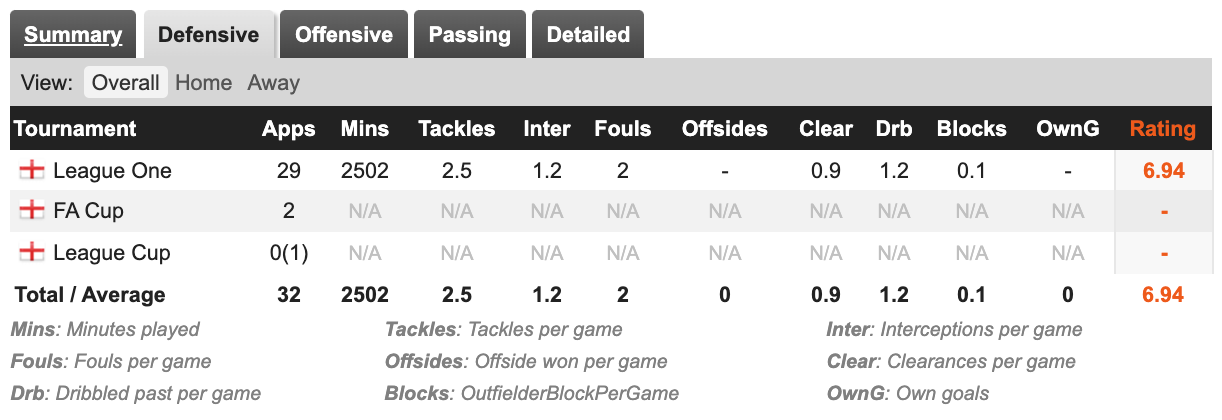Click the Mins column header
Screen dimensions: 1222x420
(364, 129)
